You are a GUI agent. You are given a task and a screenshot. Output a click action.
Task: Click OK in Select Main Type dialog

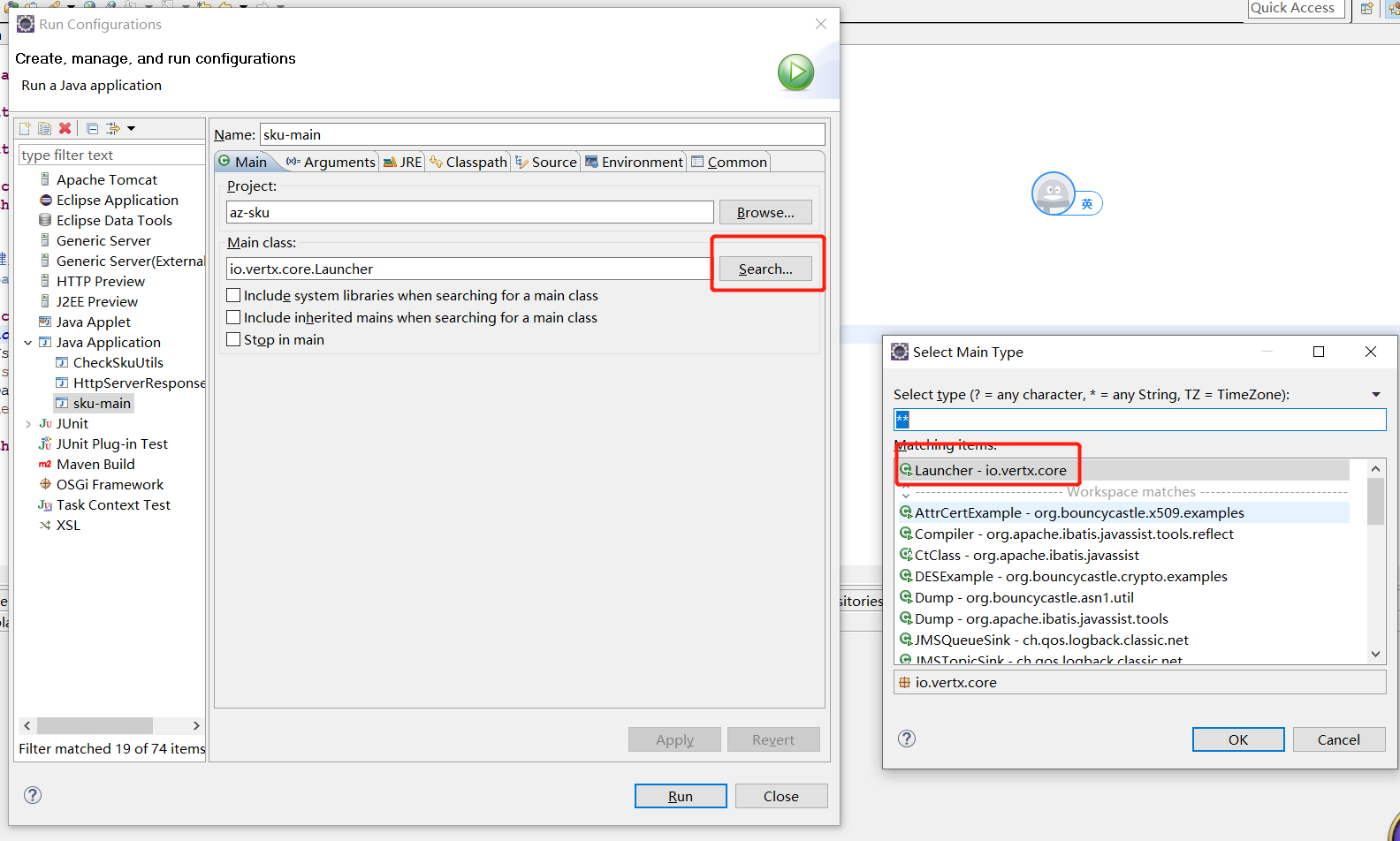click(1238, 739)
